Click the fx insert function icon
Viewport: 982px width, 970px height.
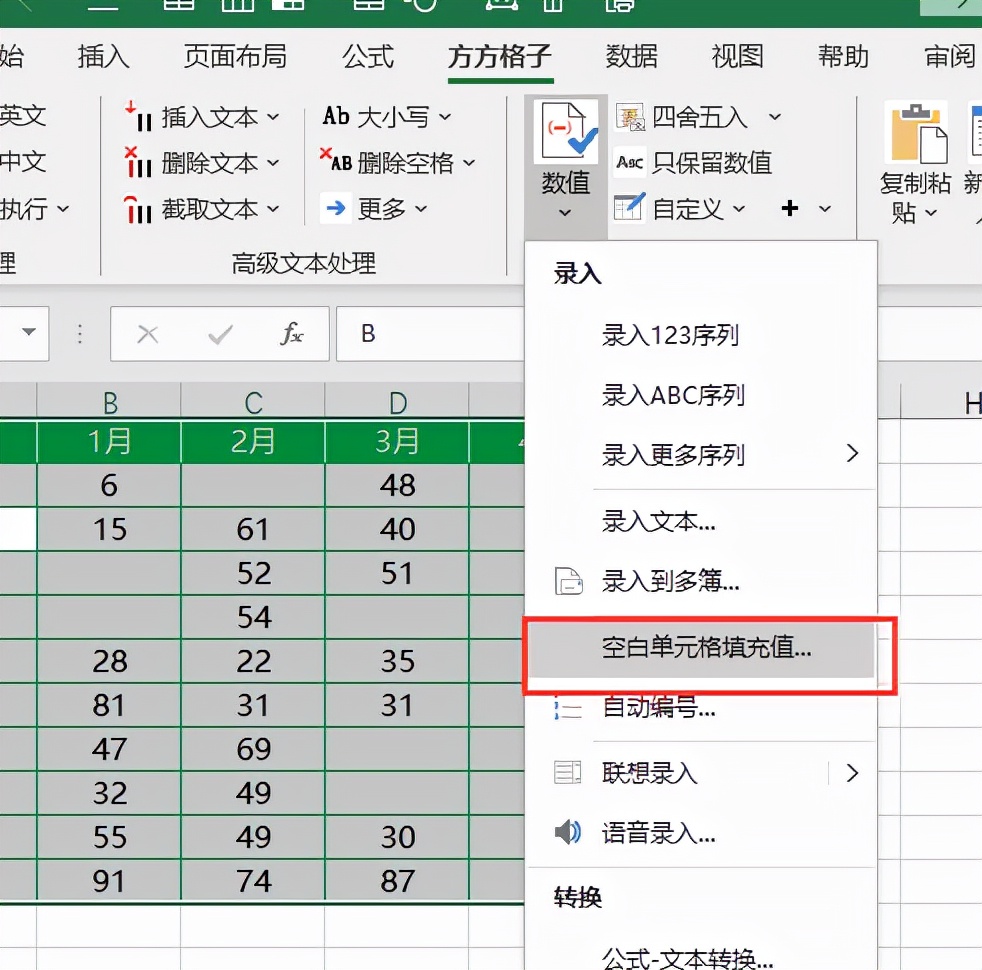(x=292, y=334)
